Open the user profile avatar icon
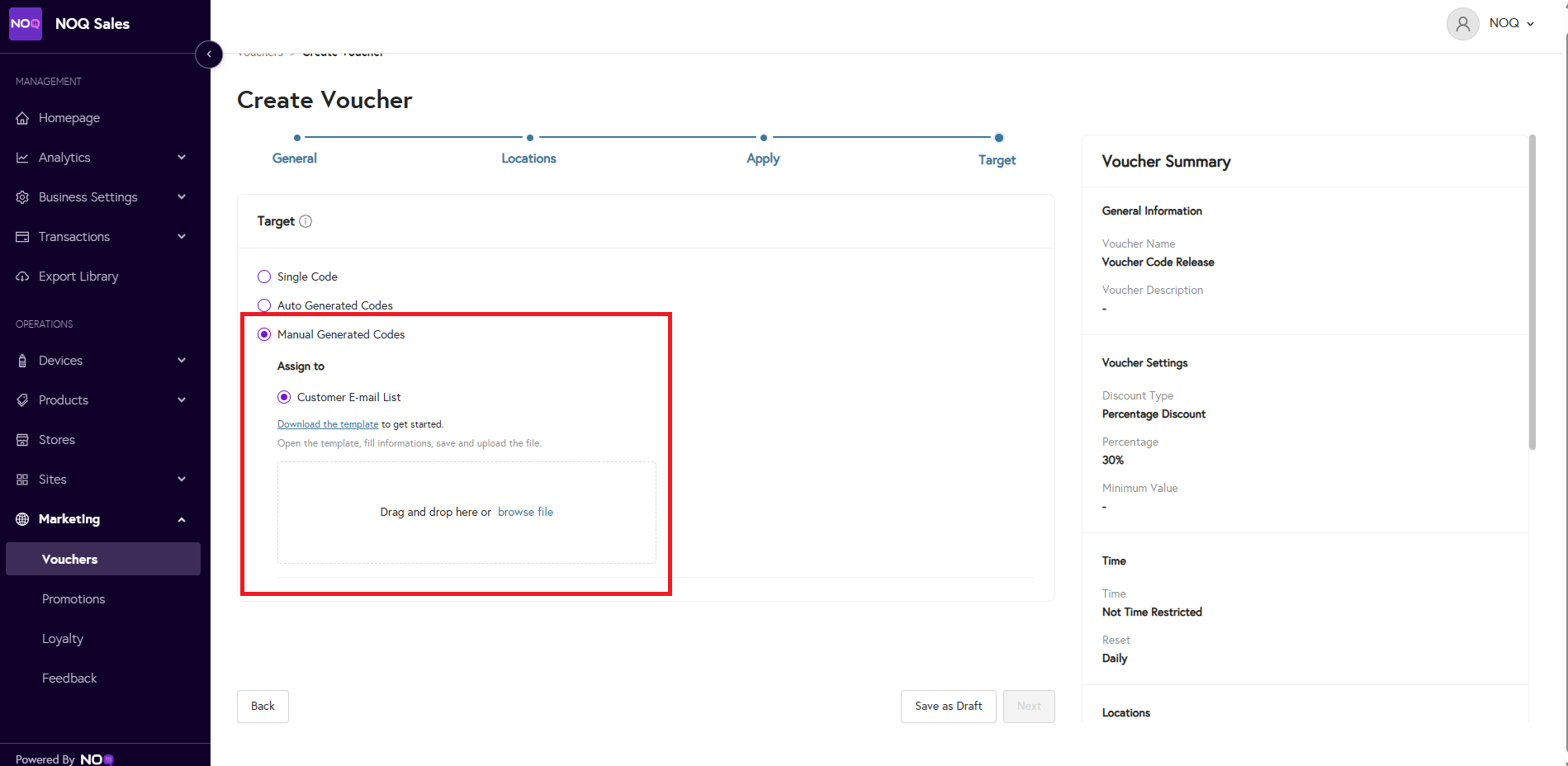Viewport: 1568px width, 766px height. [1462, 24]
